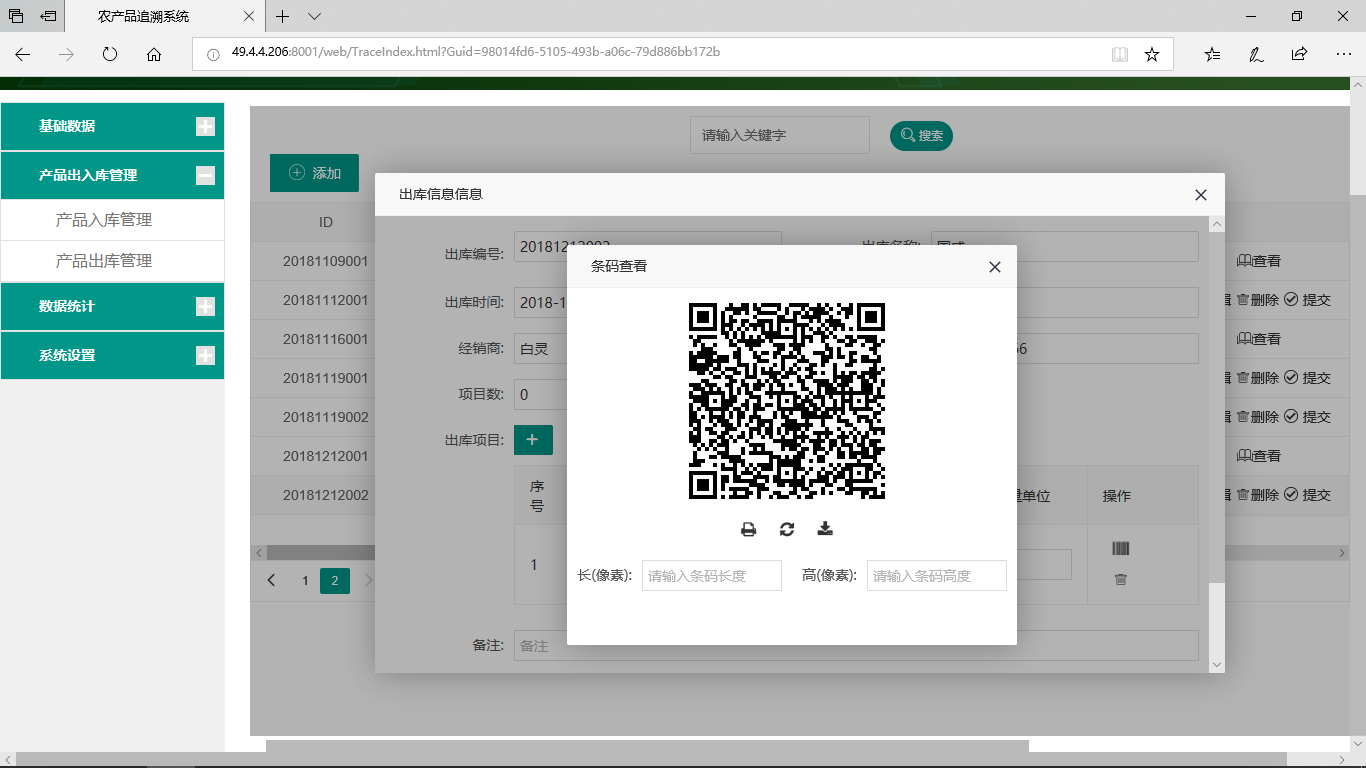Click 提交 for row 20181112001
The width and height of the screenshot is (1366, 768).
pyautogui.click(x=1308, y=299)
